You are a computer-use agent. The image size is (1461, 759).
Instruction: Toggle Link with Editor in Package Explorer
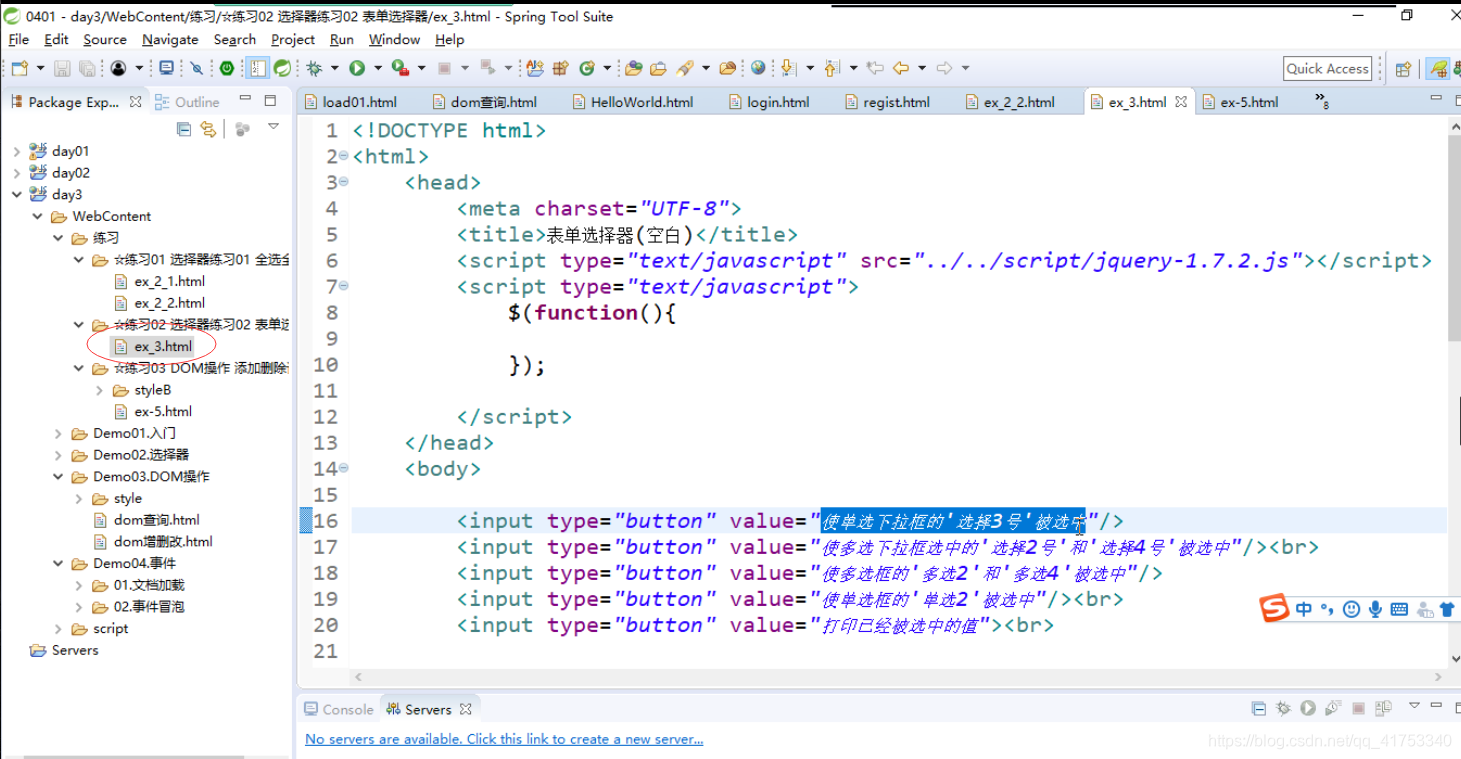pyautogui.click(x=208, y=129)
